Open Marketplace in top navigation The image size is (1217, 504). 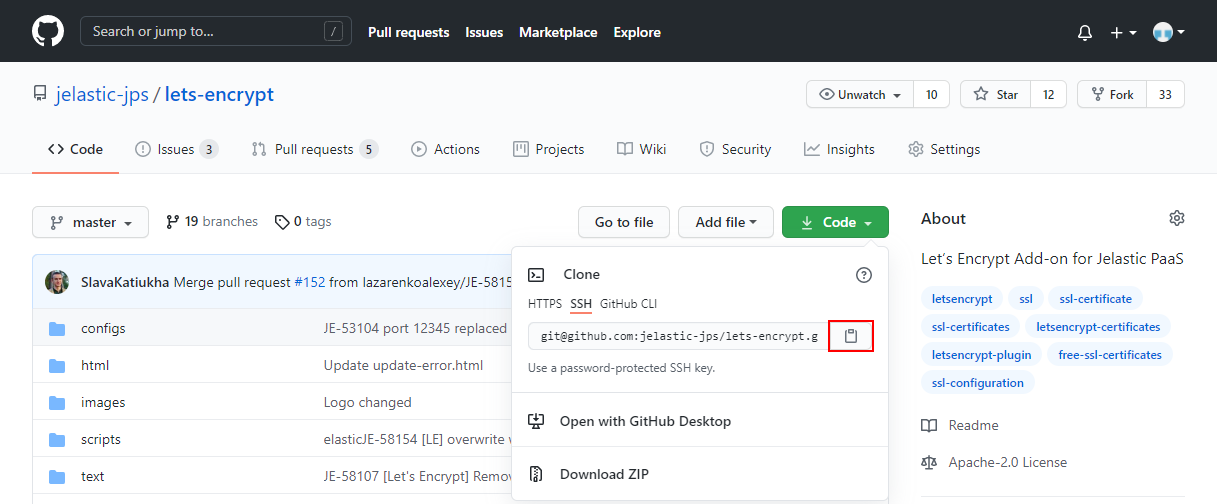point(558,32)
